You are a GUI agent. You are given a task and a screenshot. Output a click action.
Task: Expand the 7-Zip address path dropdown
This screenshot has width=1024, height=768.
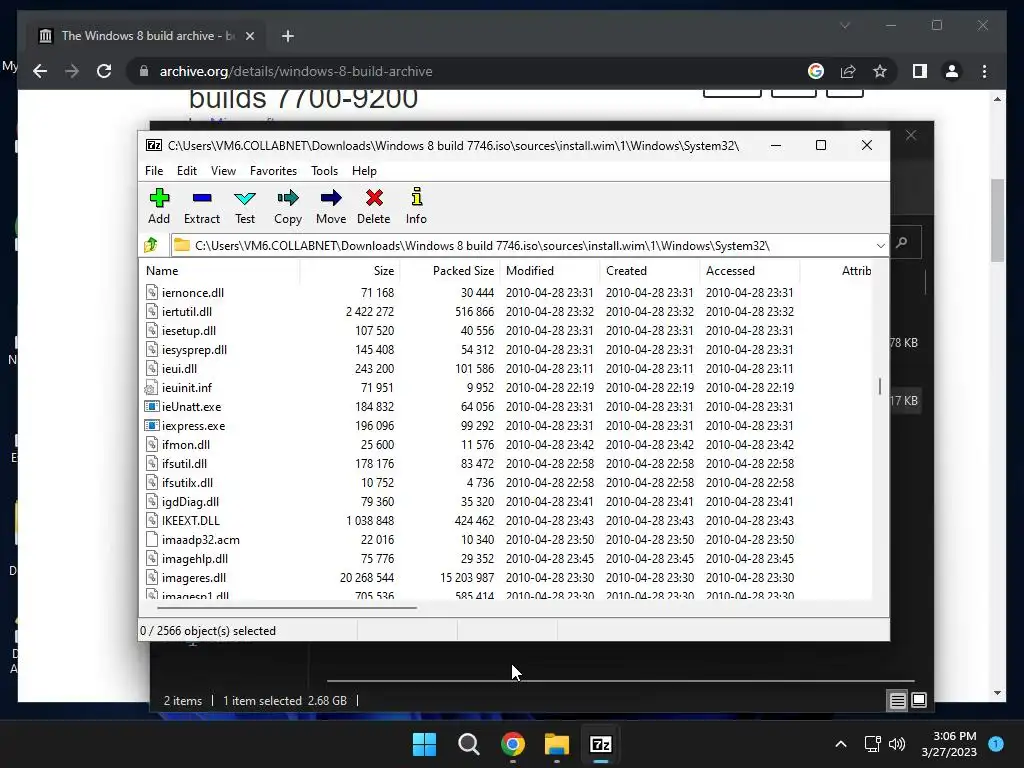(x=880, y=246)
